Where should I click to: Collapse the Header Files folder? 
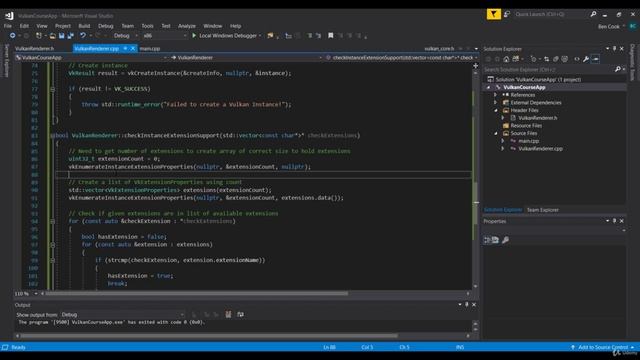496,110
